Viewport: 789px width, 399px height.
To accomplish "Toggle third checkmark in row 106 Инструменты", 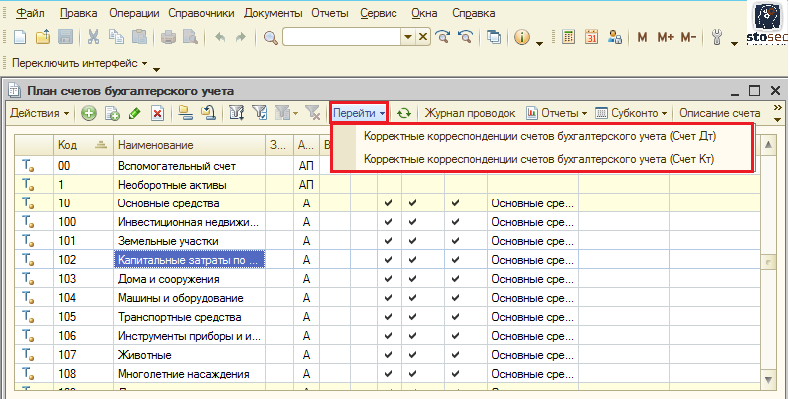I will (455, 336).
